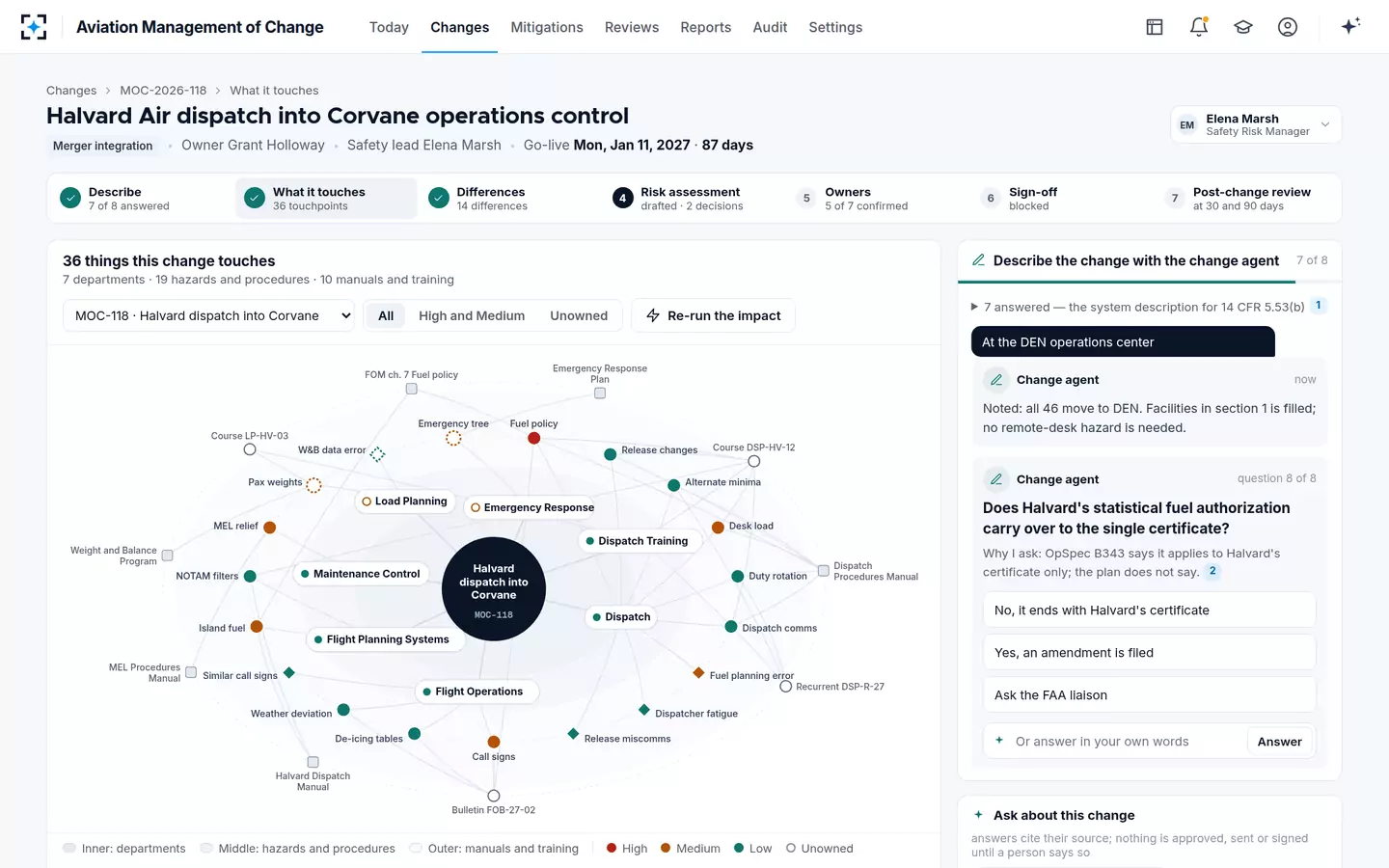
Task: Go to the Mitigations tab
Action: pos(547,27)
